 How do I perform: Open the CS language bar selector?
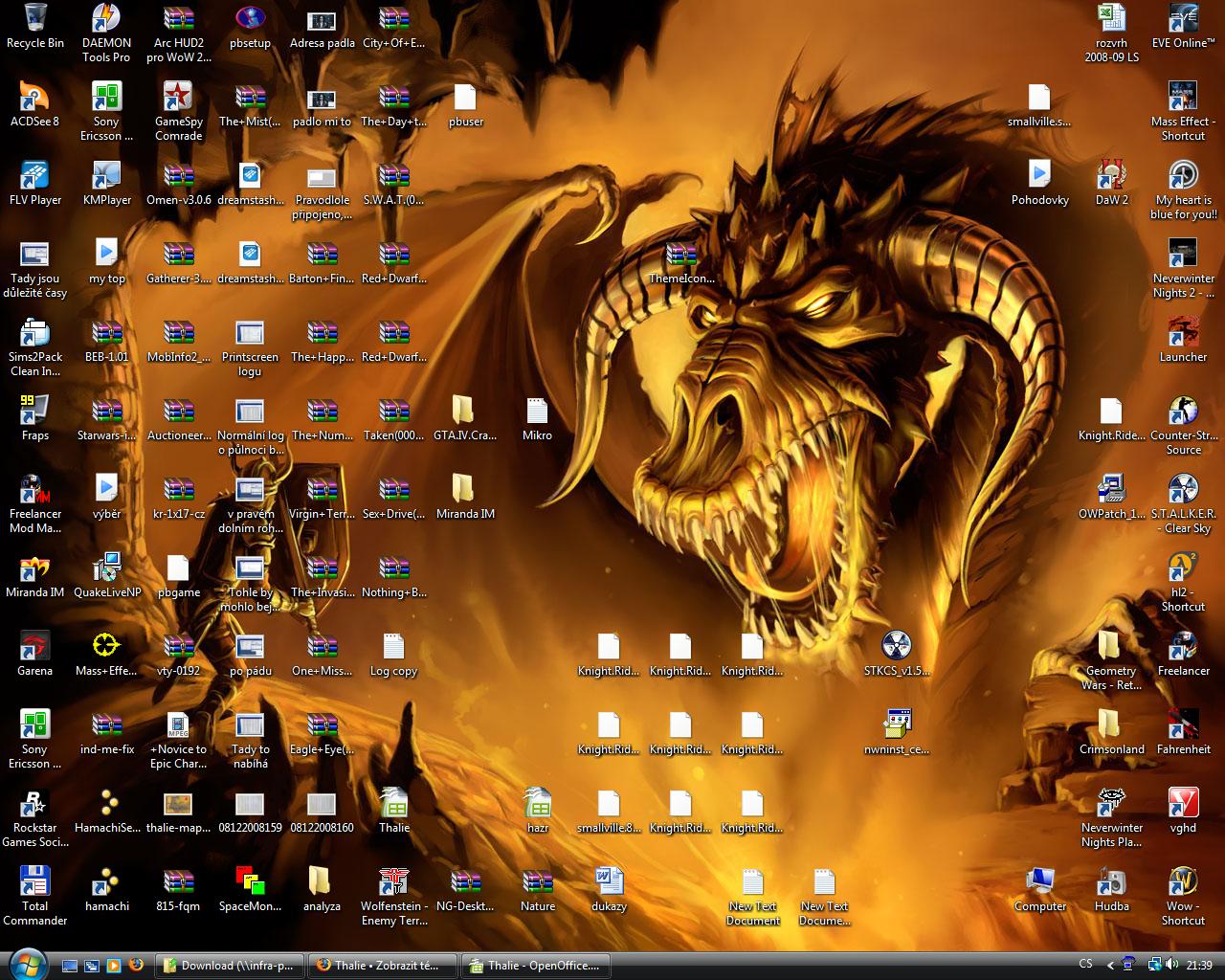click(1085, 965)
